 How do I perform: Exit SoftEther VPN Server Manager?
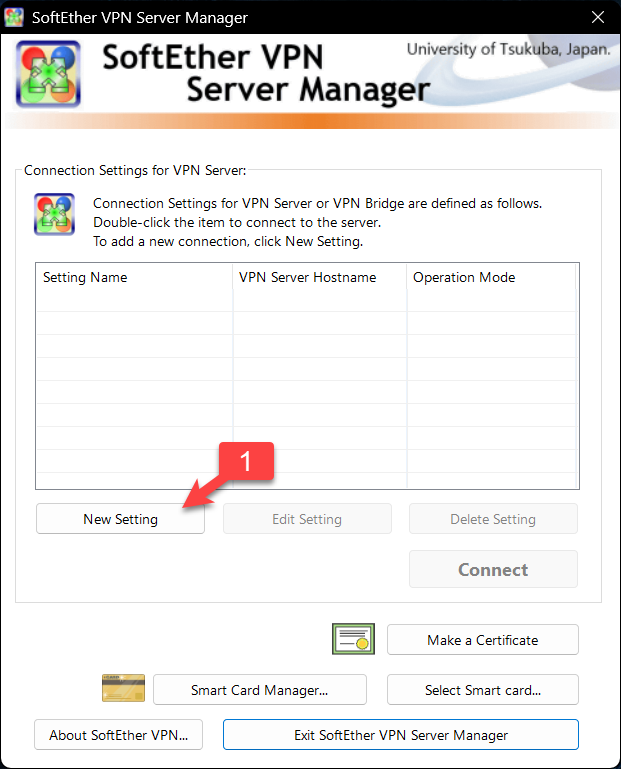[401, 735]
